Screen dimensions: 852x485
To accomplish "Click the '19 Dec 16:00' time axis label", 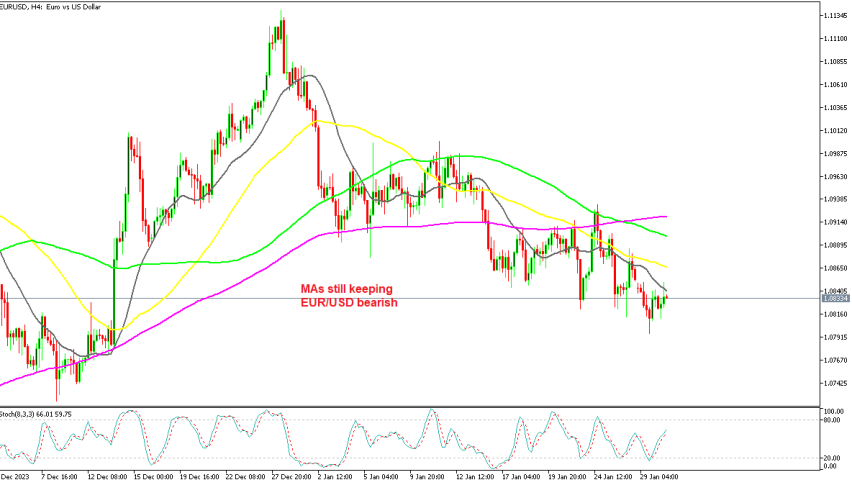I will 199,477.
